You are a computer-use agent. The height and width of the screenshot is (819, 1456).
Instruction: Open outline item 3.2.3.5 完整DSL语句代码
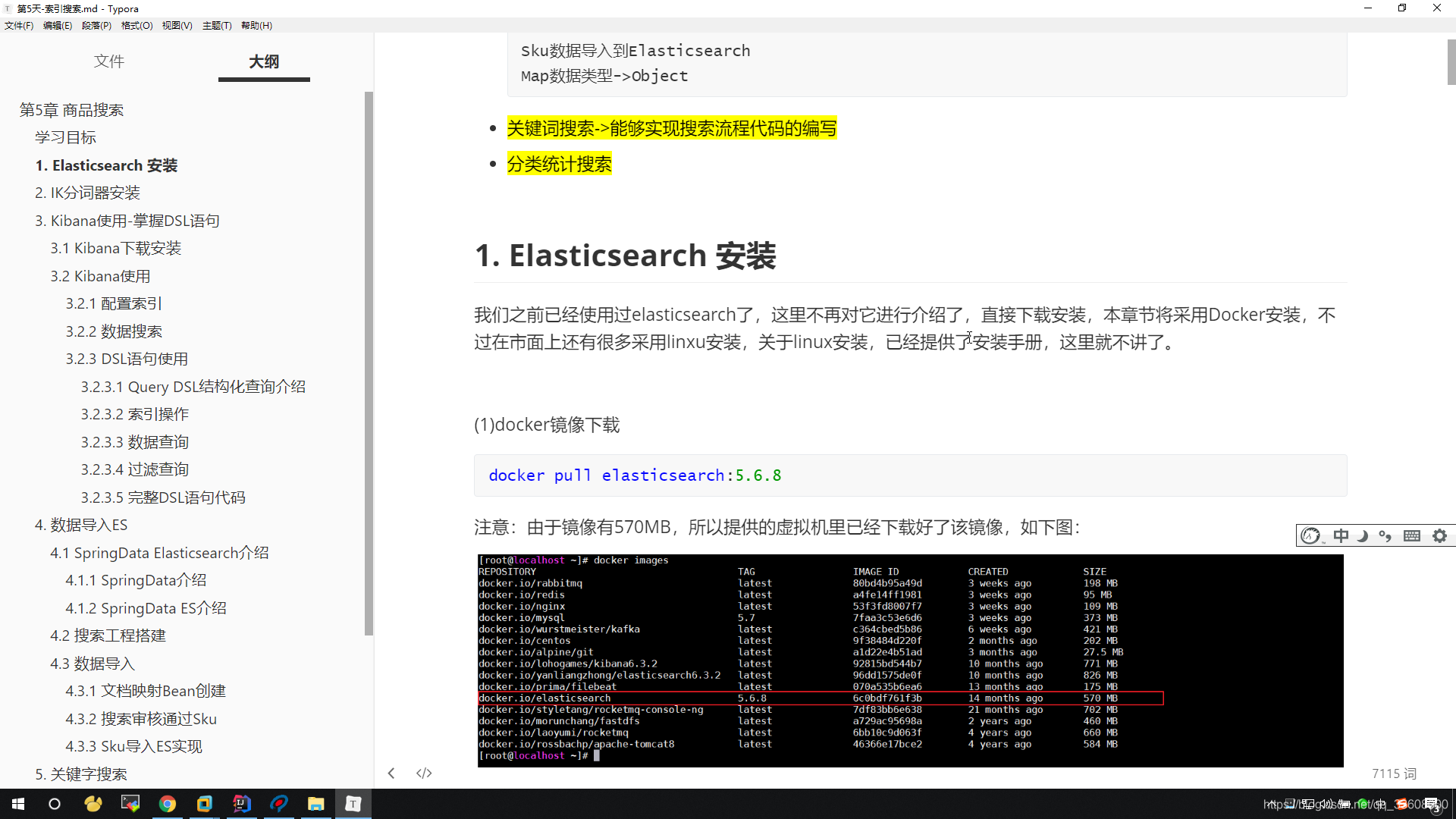click(x=162, y=497)
